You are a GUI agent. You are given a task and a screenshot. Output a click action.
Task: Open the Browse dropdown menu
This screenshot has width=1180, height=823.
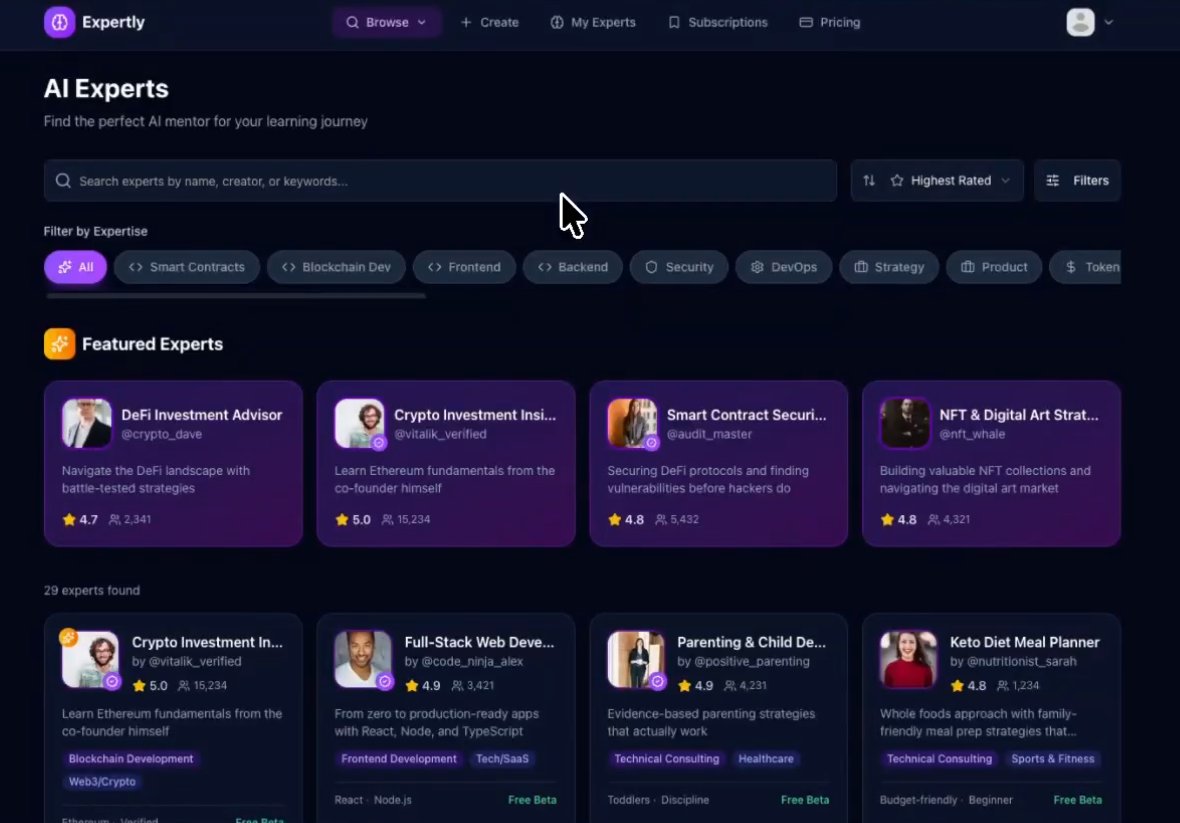(x=386, y=23)
